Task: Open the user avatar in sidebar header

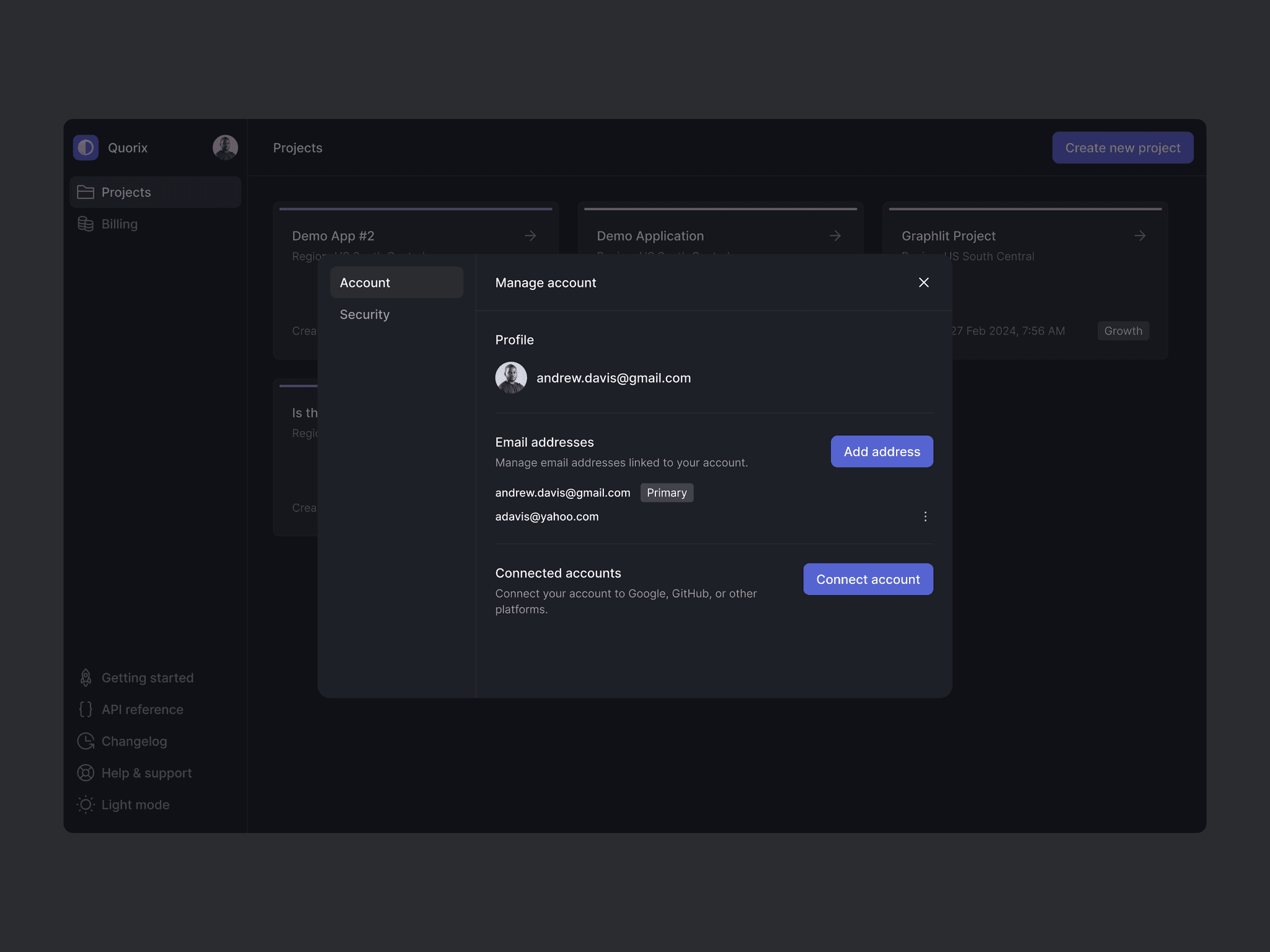Action: [225, 148]
